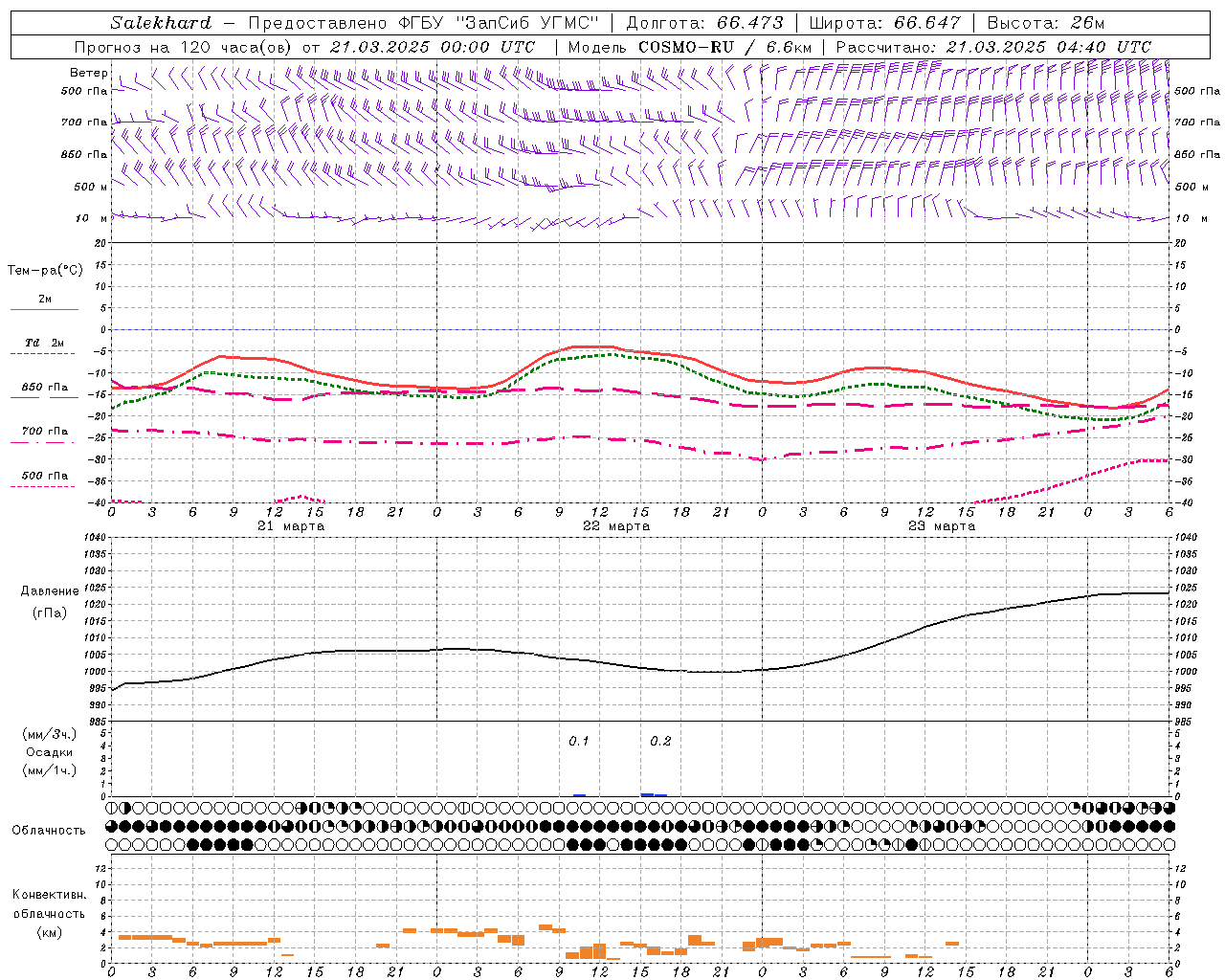Click the "500 гПа" temperature legend entry
Screen dimensions: 1225x980
coord(45,476)
